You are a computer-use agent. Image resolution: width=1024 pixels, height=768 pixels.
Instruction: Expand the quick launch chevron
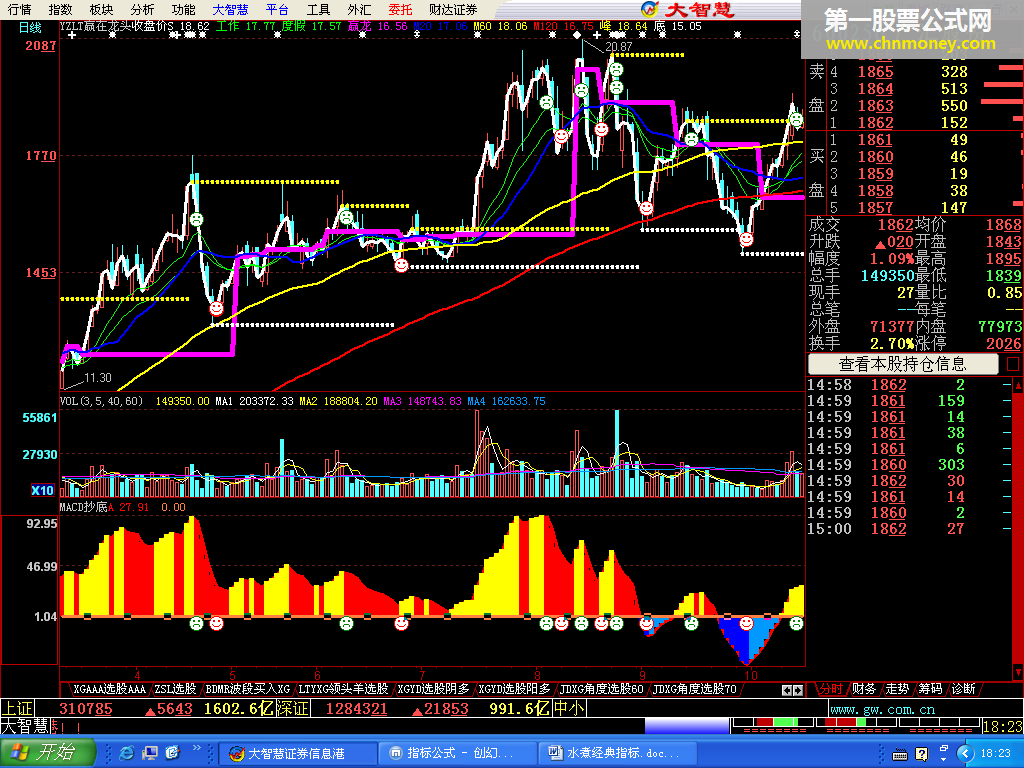pyautogui.click(x=196, y=748)
